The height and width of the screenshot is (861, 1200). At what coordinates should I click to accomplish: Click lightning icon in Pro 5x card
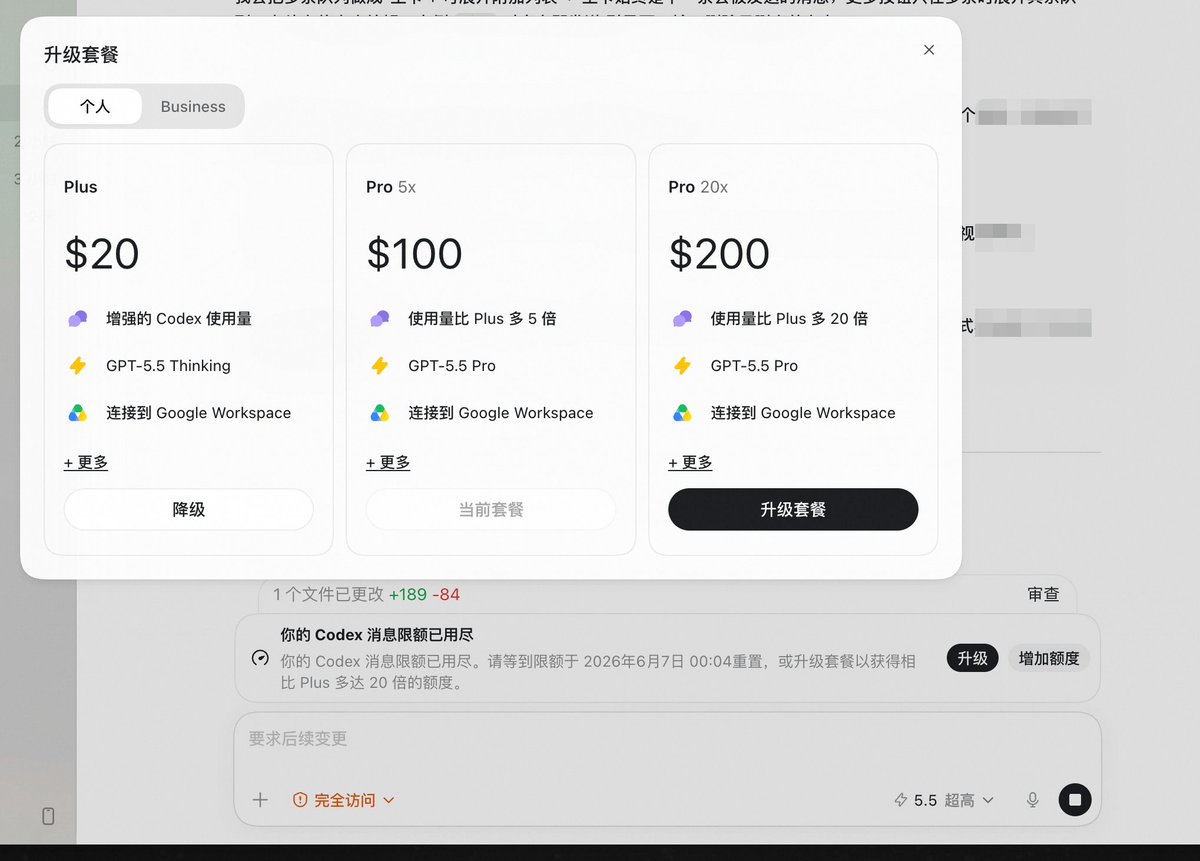click(380, 366)
